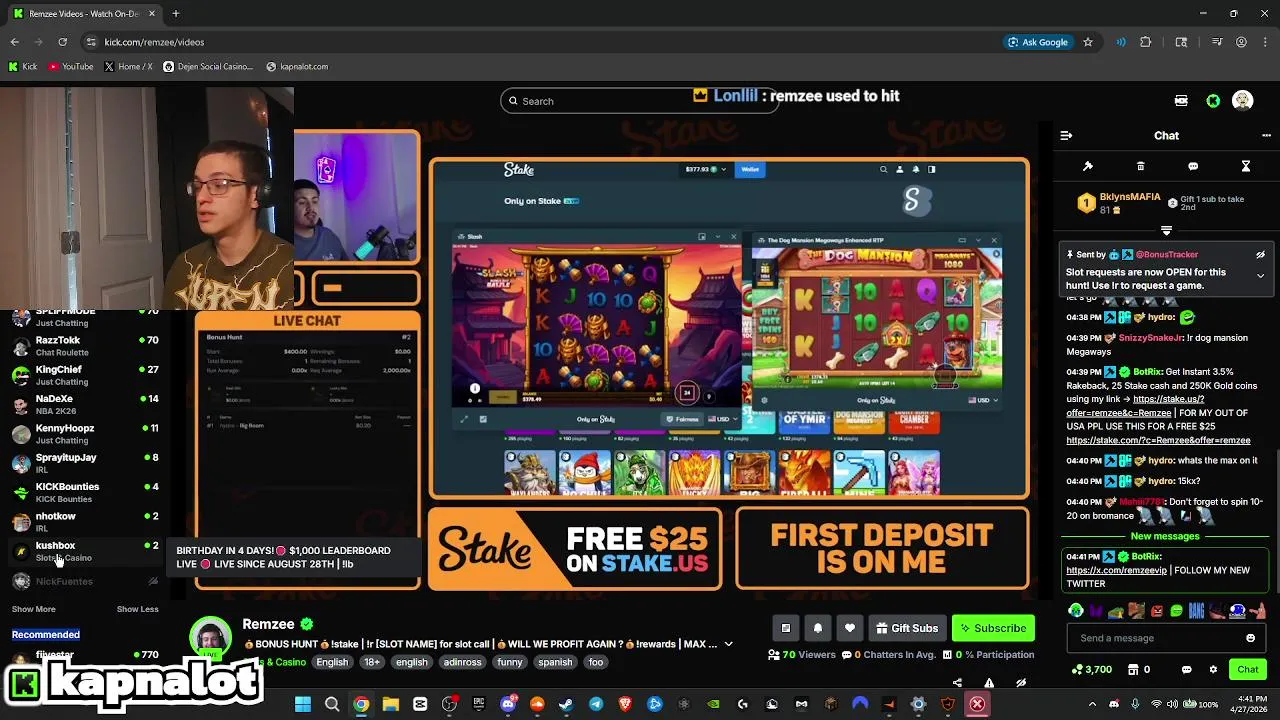The height and width of the screenshot is (720, 1280).
Task: Open Steam from the taskbar
Action: pyautogui.click(x=567, y=704)
